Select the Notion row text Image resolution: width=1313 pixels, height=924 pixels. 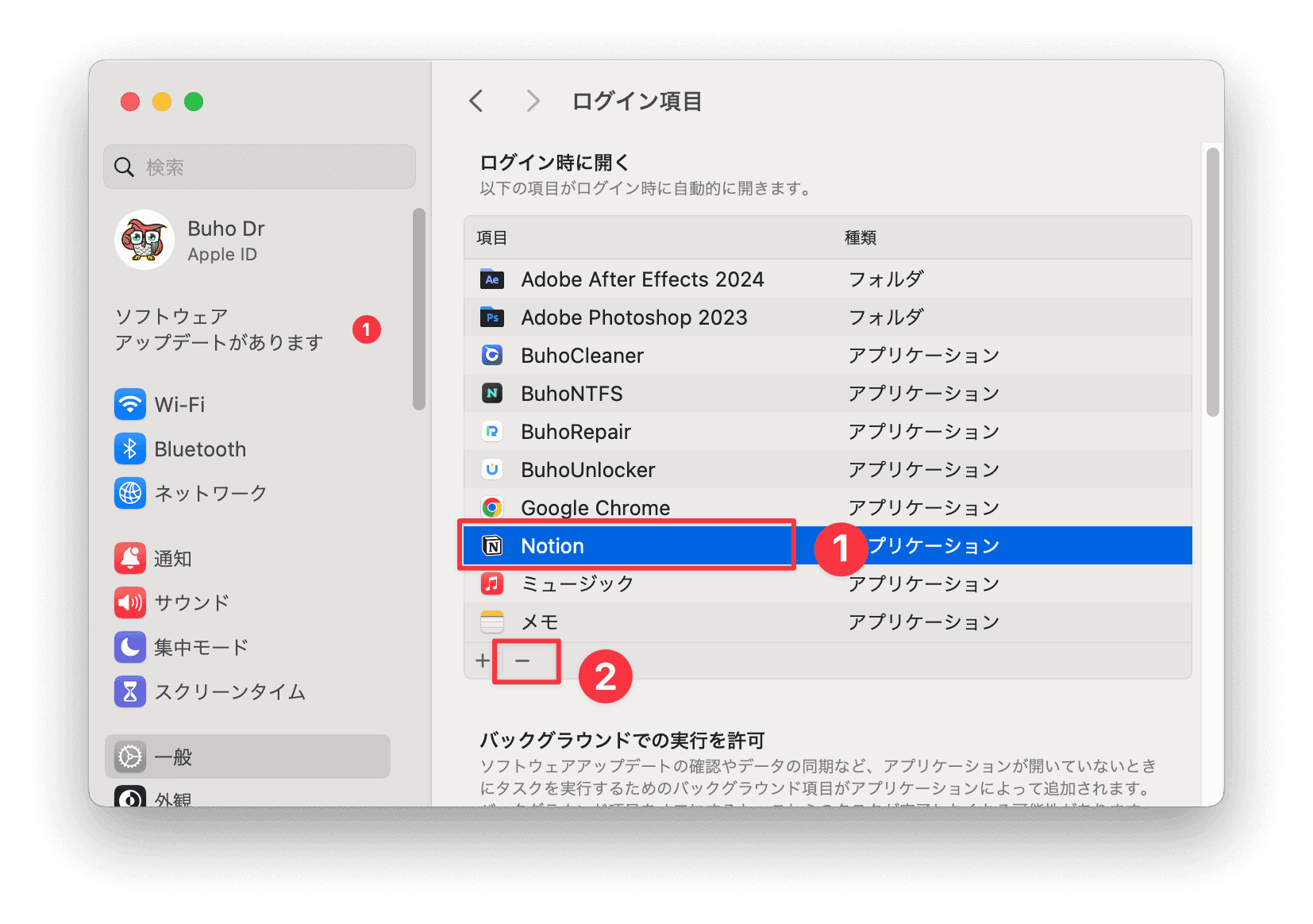pos(553,546)
